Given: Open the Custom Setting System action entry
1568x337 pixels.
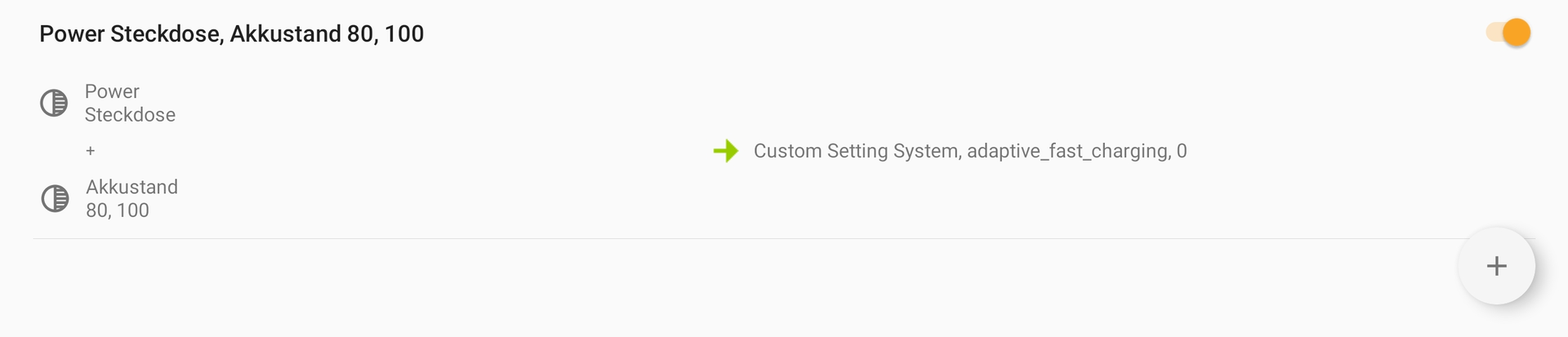Looking at the screenshot, I should pyautogui.click(x=970, y=151).
